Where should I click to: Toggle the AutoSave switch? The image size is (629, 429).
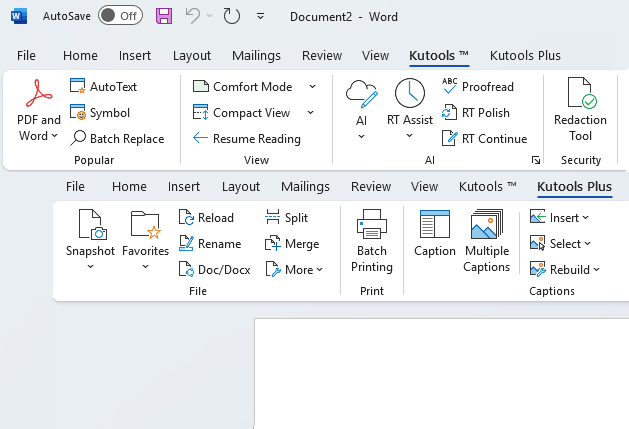[x=120, y=16]
